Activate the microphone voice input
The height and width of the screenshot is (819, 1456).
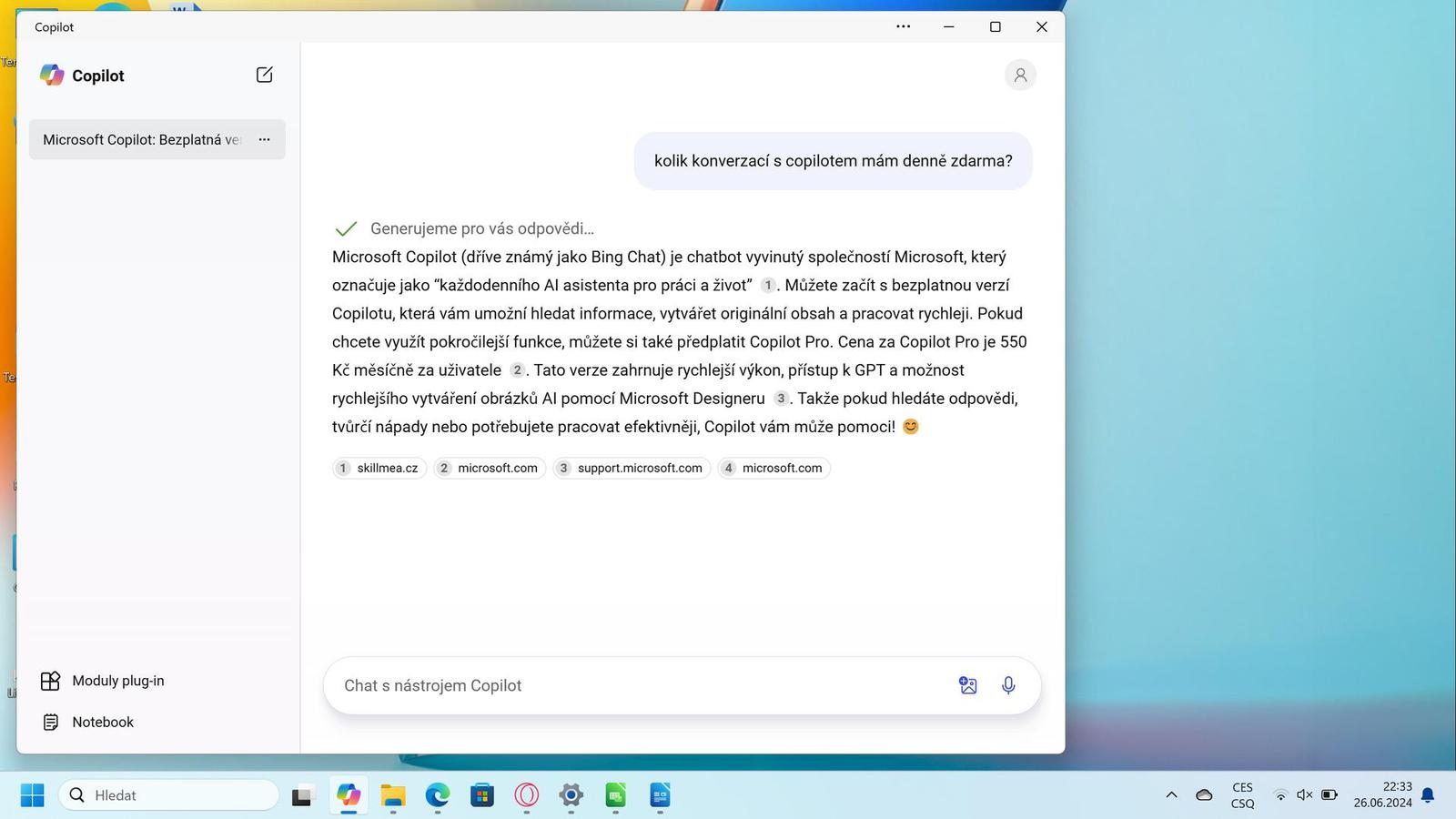[1008, 685]
